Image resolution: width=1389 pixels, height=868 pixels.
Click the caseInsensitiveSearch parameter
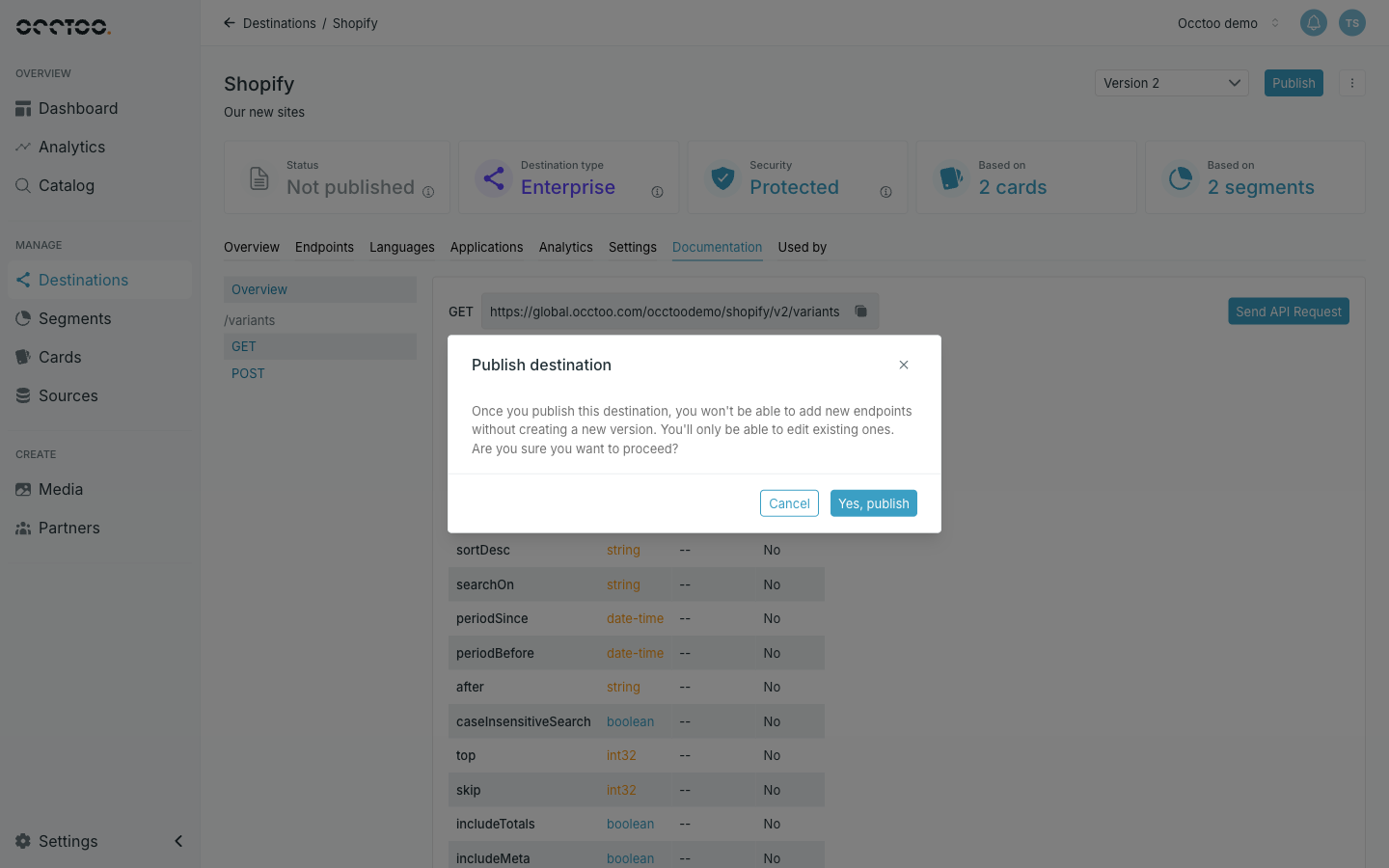coord(524,721)
